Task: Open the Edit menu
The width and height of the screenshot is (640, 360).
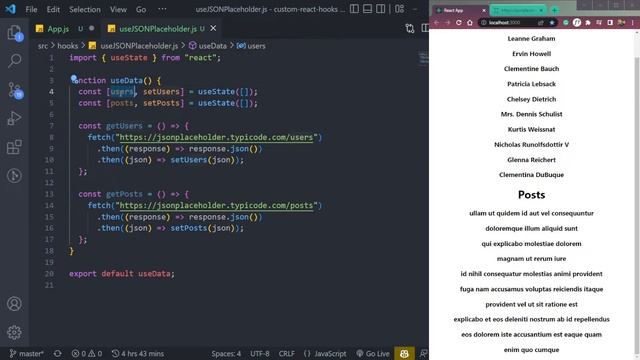Action: point(53,9)
